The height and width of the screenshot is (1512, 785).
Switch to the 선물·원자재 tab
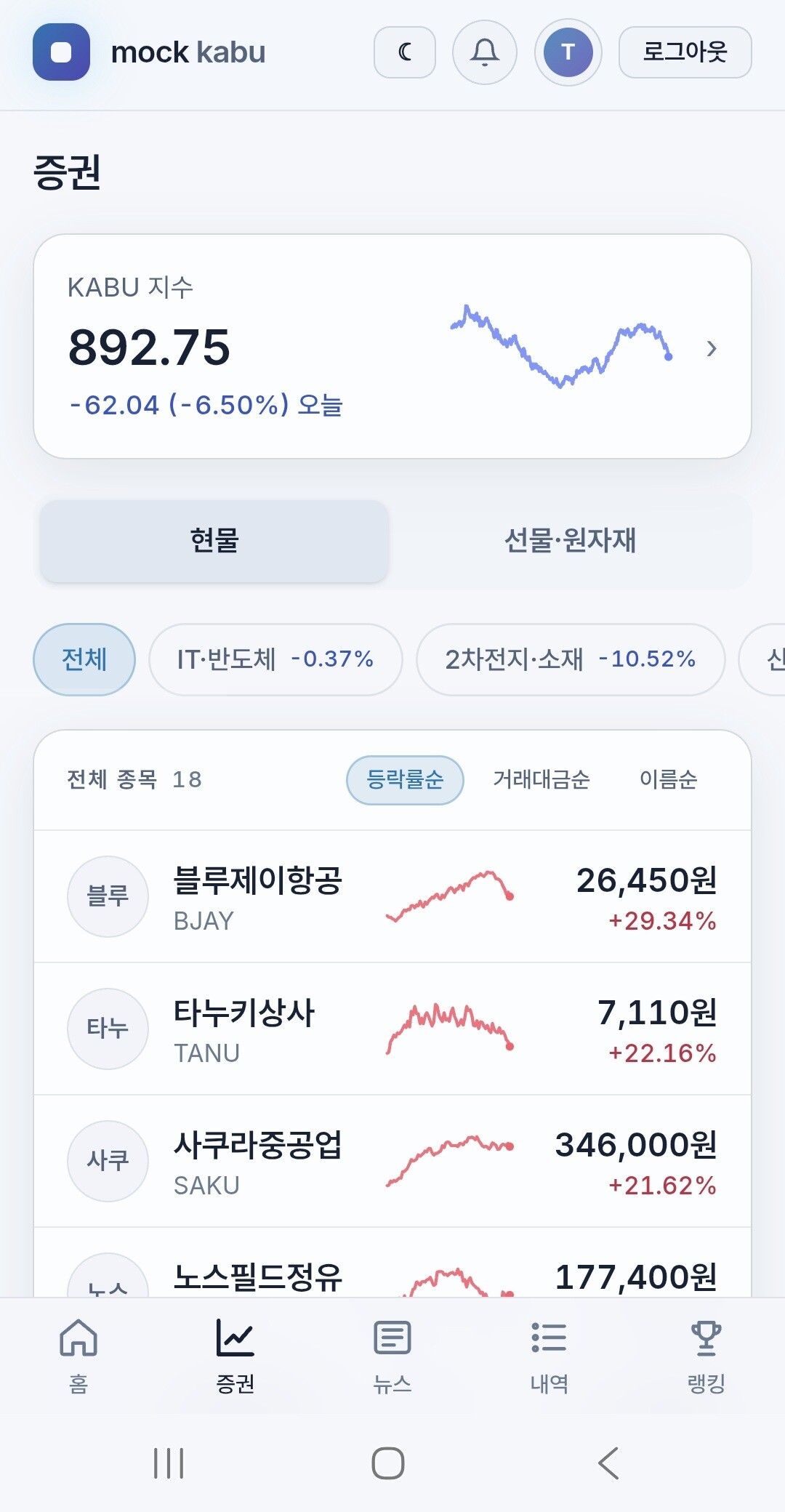[x=570, y=540]
